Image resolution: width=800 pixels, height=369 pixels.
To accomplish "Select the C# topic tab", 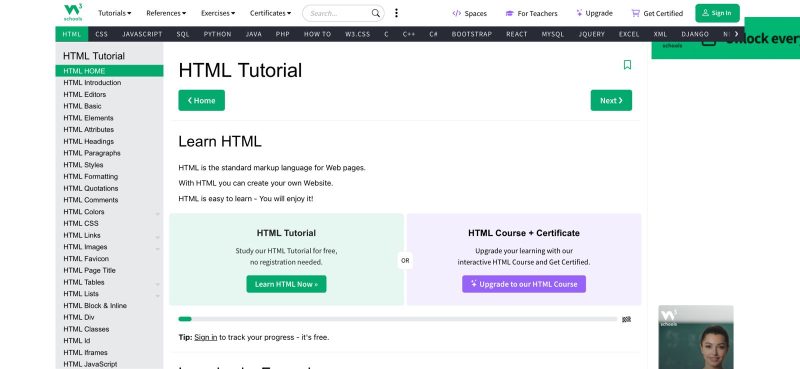I will click(x=433, y=34).
